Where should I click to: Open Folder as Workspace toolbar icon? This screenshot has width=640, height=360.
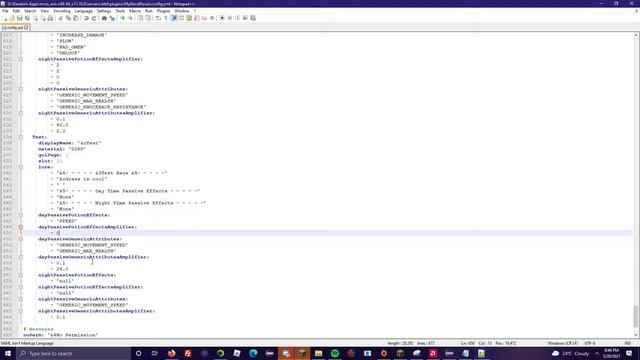pyautogui.click(x=204, y=18)
